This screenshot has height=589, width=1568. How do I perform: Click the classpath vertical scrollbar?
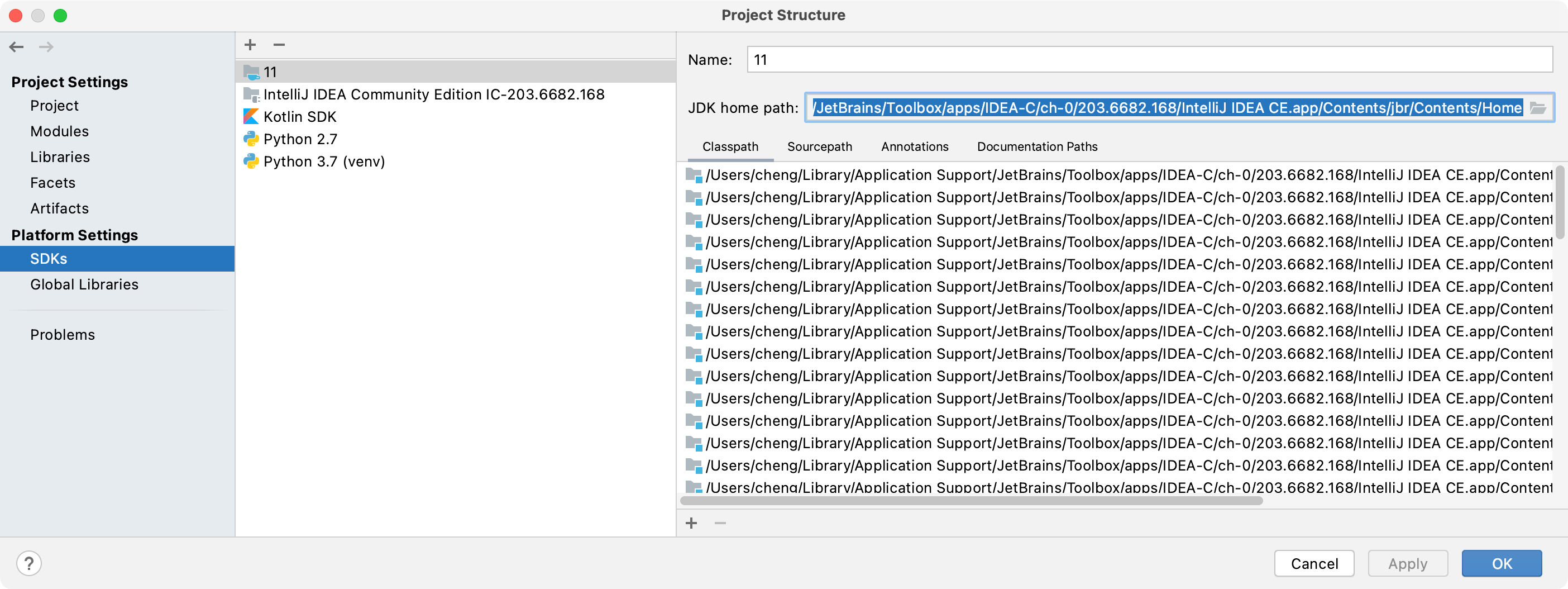1560,202
